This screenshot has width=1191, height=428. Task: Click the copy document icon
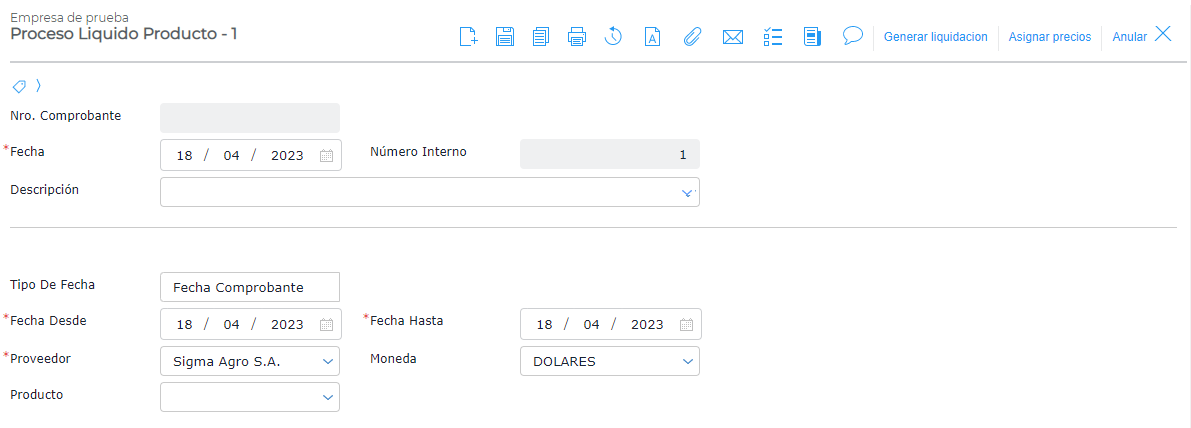(541, 37)
